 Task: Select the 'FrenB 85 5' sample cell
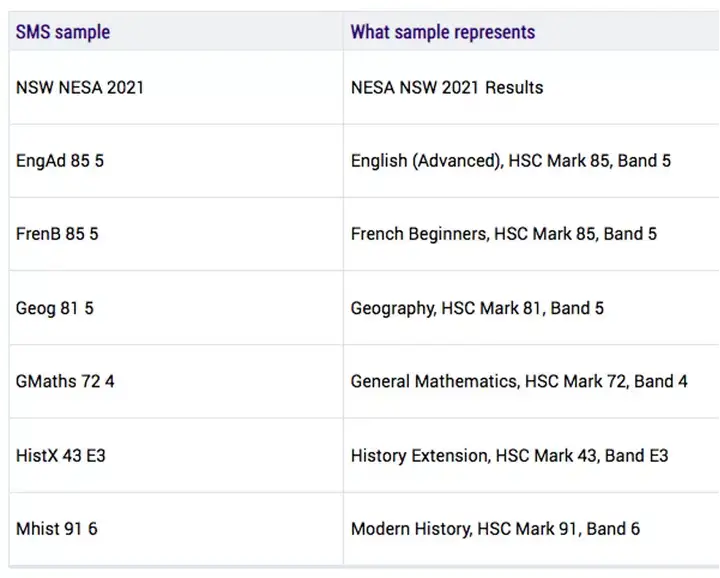tap(57, 234)
